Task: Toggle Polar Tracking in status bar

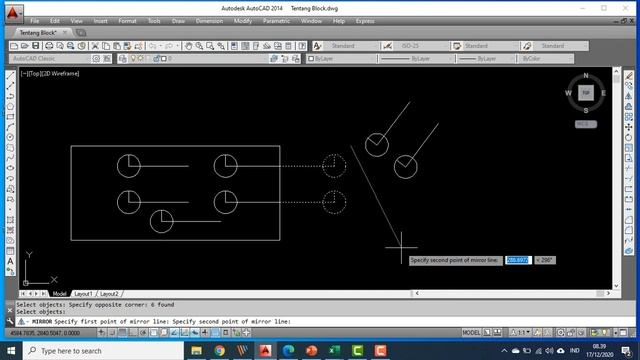Action: (143, 333)
